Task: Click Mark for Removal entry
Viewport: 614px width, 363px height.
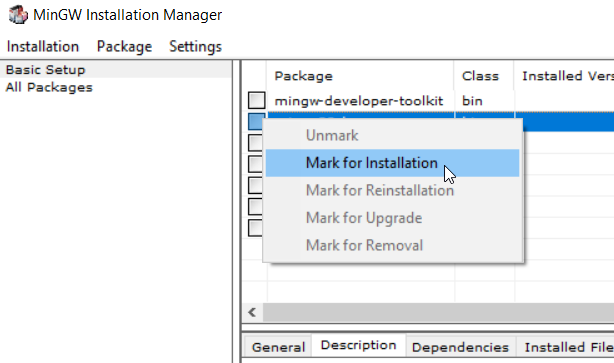Action: coord(392,245)
